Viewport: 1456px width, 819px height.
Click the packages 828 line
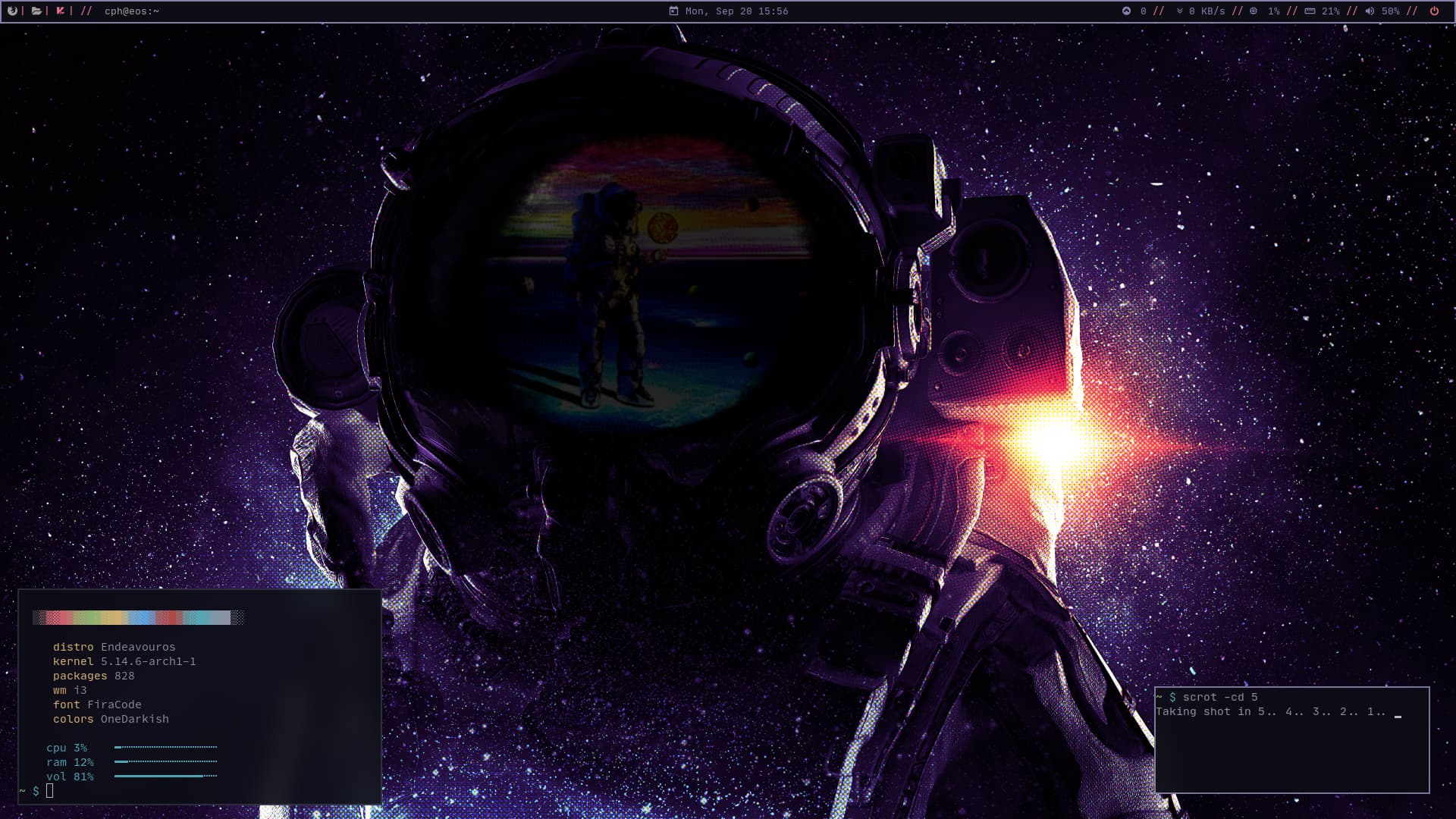click(x=93, y=676)
